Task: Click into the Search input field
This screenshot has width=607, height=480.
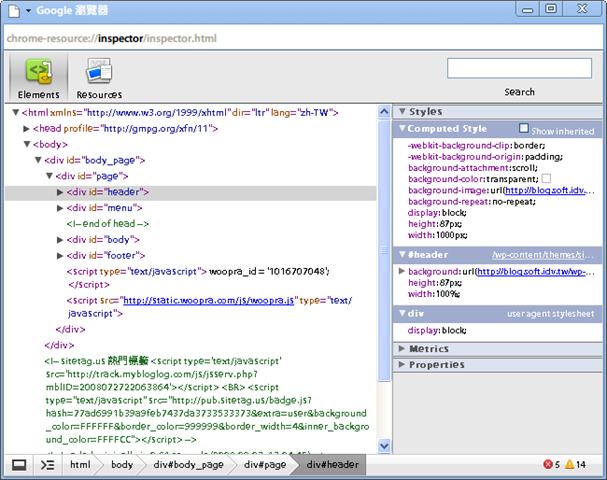Action: point(519,69)
